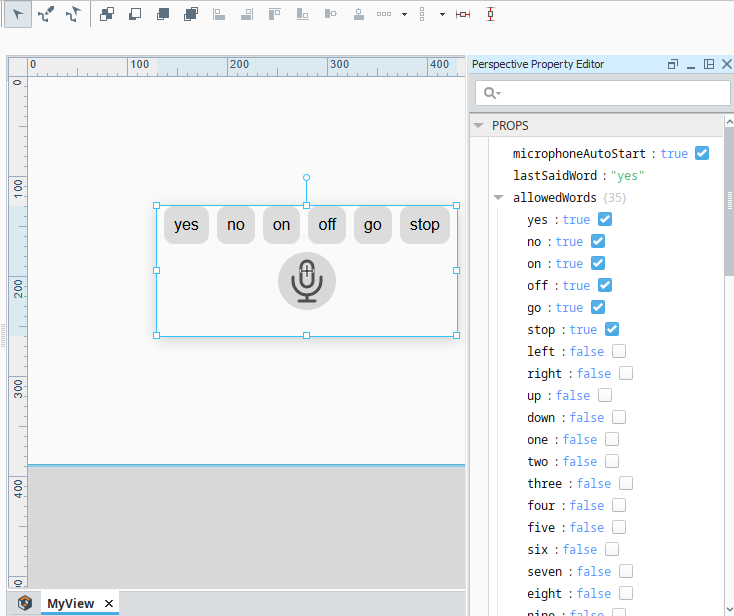
Task: Collapse the allowedWords property tree
Action: 499,198
